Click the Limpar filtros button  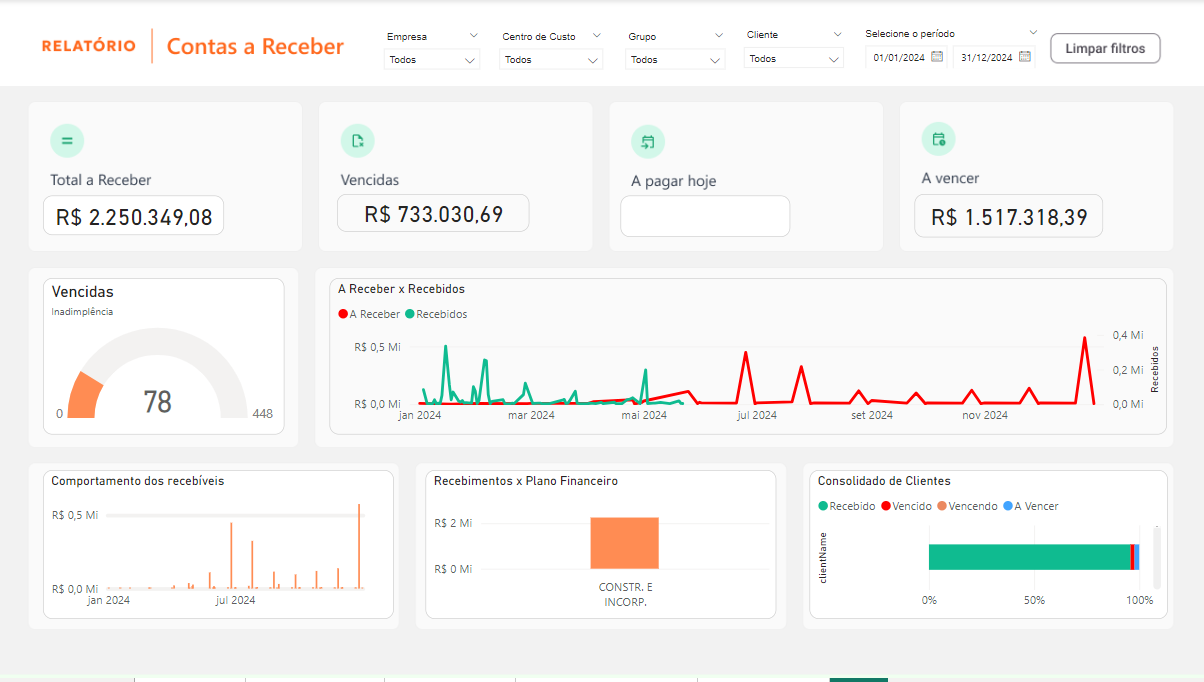tap(1105, 48)
